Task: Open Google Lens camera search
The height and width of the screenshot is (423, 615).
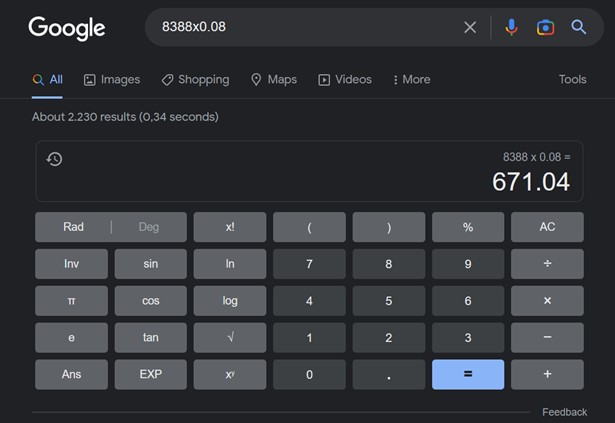Action: tap(545, 27)
